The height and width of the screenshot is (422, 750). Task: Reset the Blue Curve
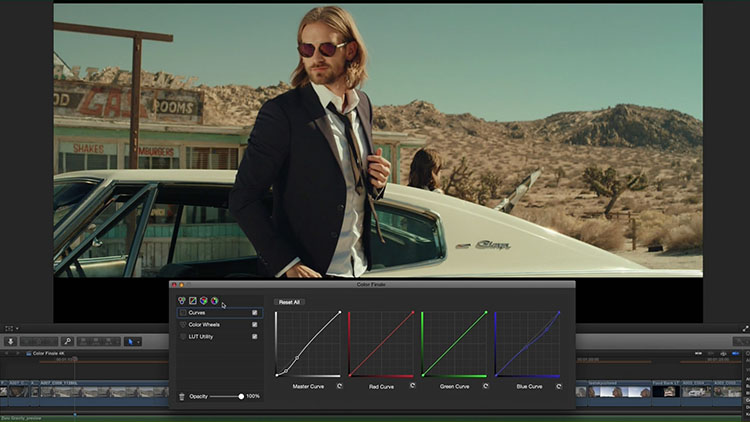pyautogui.click(x=559, y=386)
